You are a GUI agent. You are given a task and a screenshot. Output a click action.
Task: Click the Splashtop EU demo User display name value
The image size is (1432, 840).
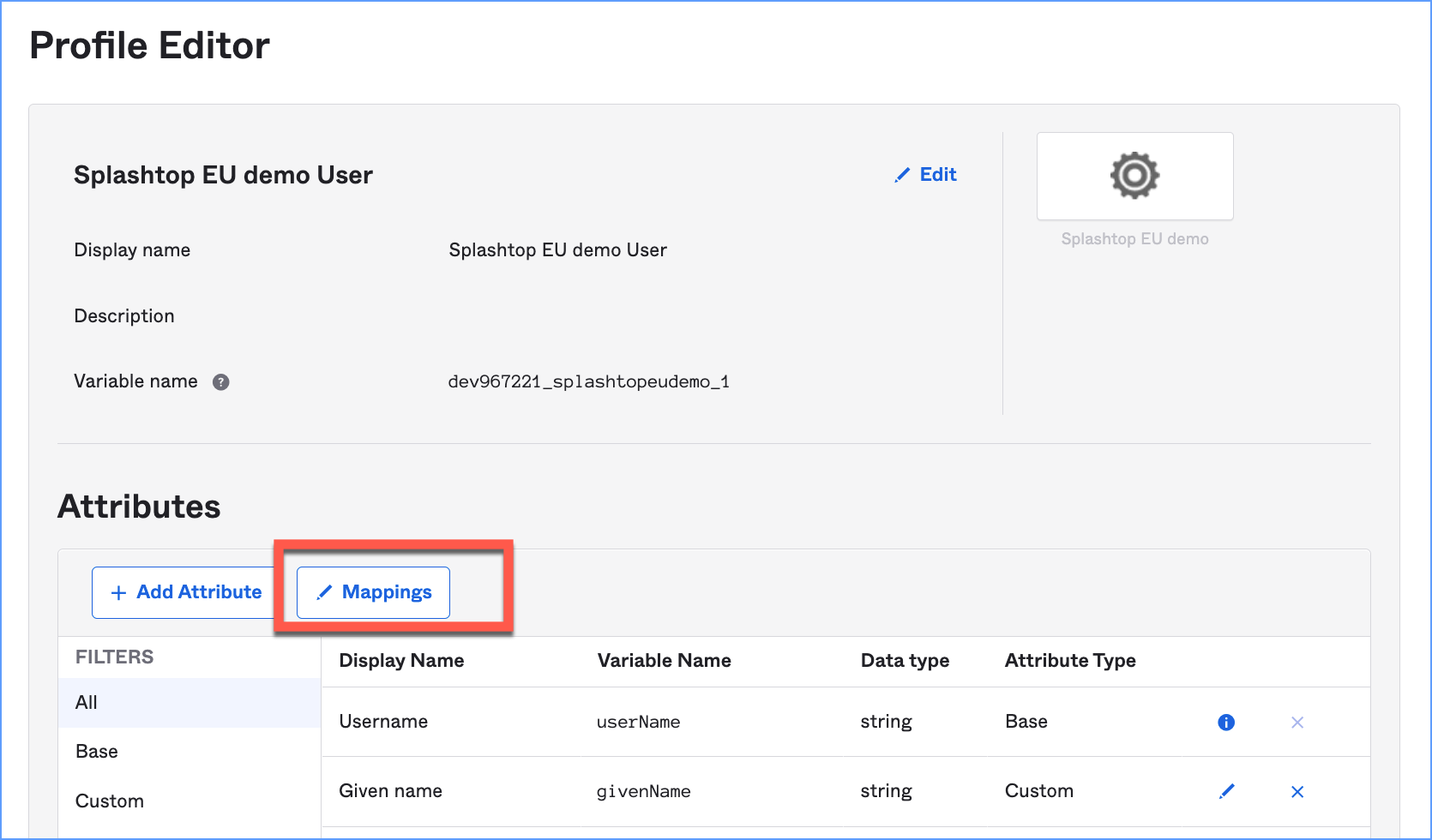coord(558,250)
